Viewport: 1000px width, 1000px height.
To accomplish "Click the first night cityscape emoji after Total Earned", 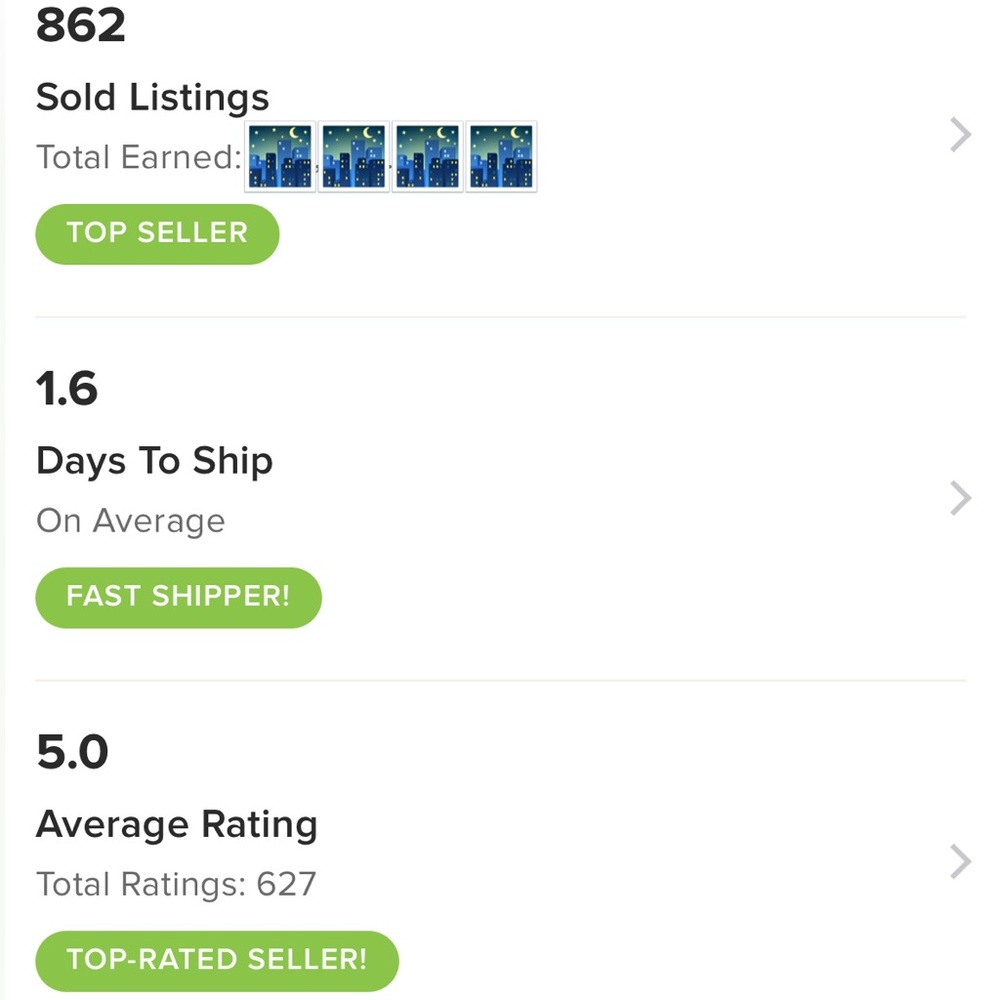I will pyautogui.click(x=280, y=157).
